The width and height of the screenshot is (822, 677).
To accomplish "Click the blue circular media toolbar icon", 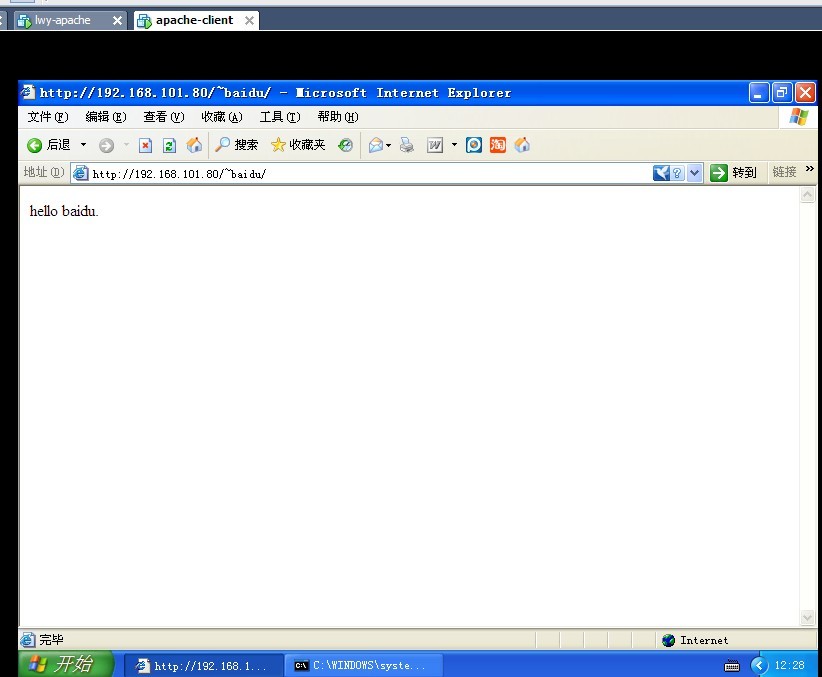I will point(474,145).
